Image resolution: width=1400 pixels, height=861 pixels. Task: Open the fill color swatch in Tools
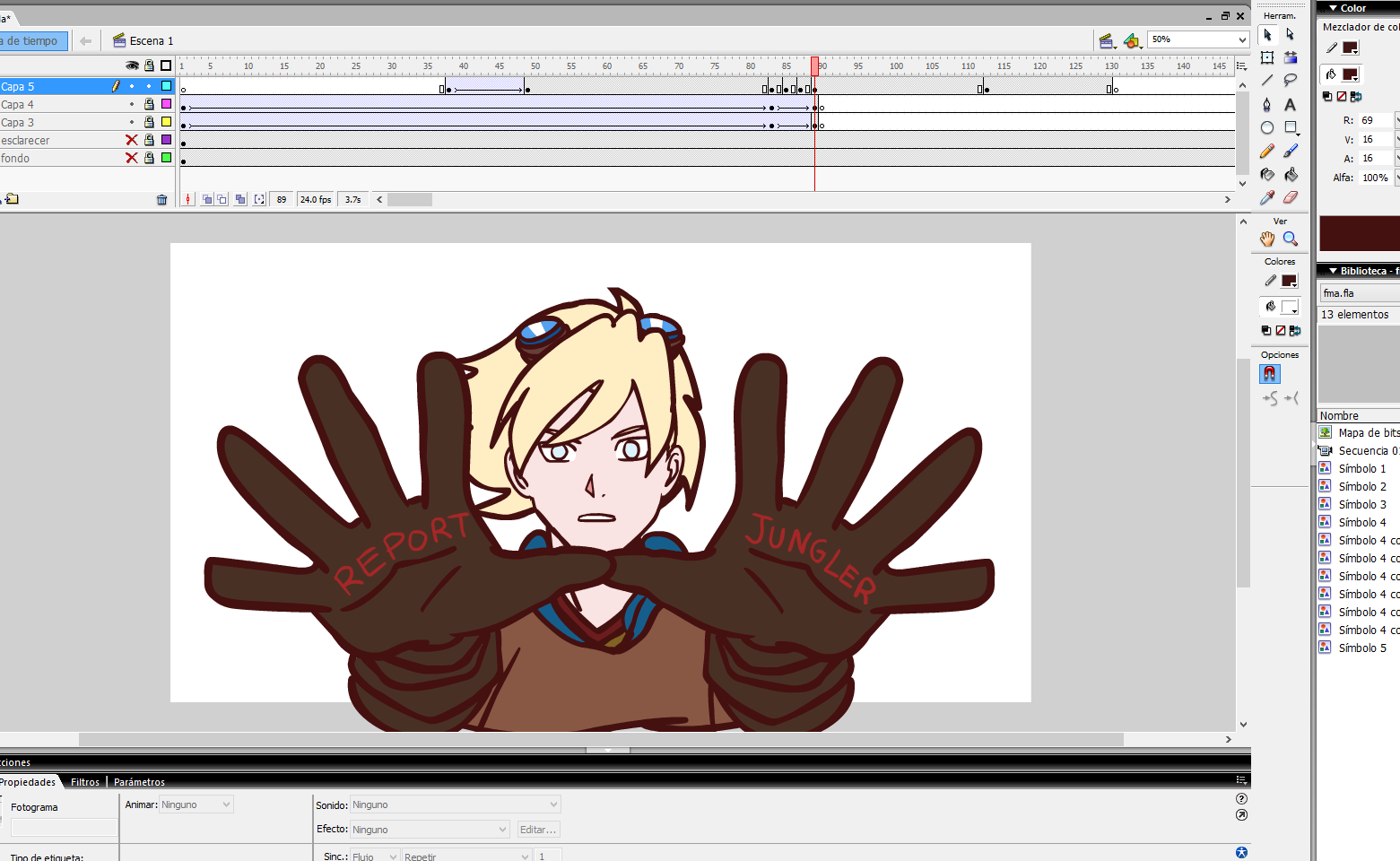pos(1290,308)
